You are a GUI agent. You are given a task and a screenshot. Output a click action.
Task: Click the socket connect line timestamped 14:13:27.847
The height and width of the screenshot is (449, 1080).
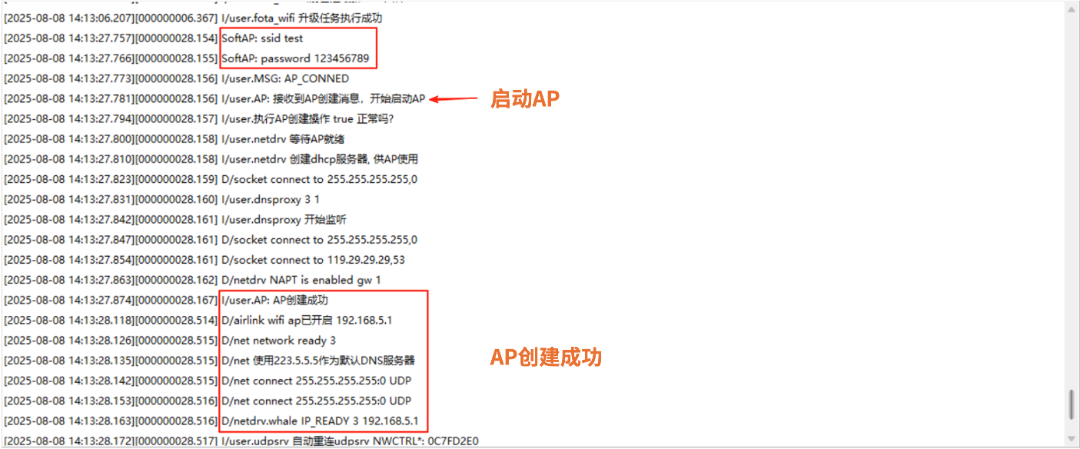(211, 240)
